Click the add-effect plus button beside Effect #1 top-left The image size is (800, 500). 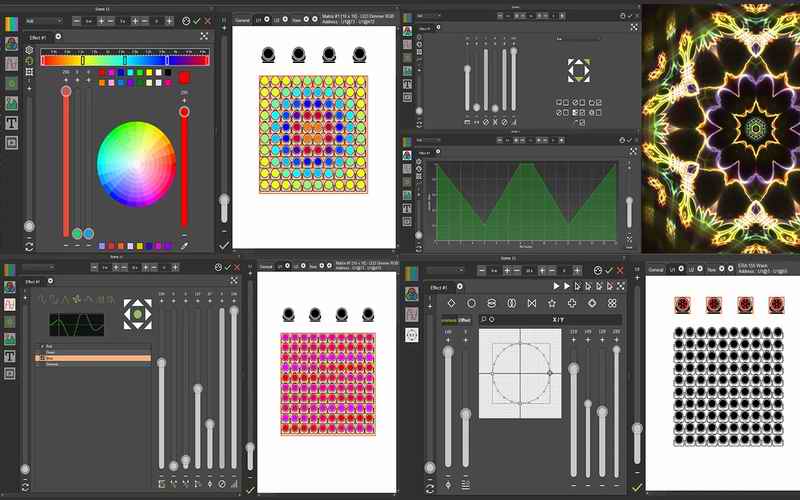coord(58,37)
